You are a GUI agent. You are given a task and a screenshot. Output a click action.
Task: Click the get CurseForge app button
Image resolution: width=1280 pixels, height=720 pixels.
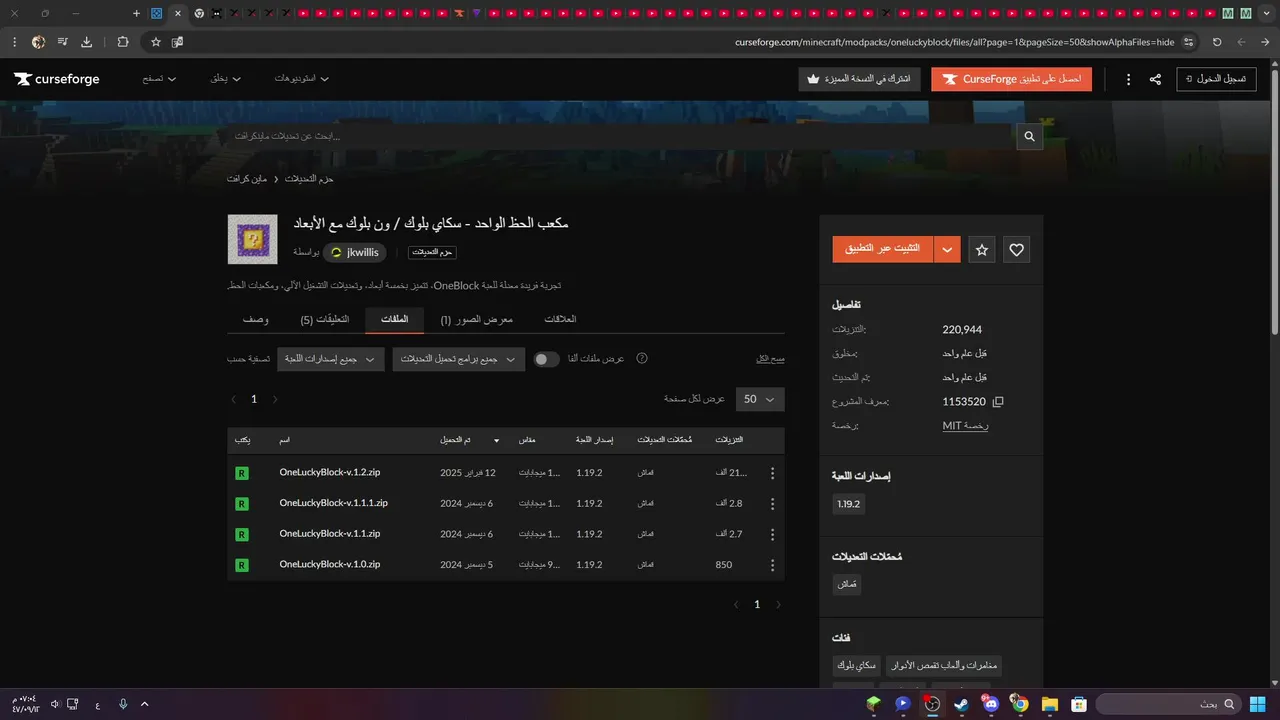point(1011,79)
